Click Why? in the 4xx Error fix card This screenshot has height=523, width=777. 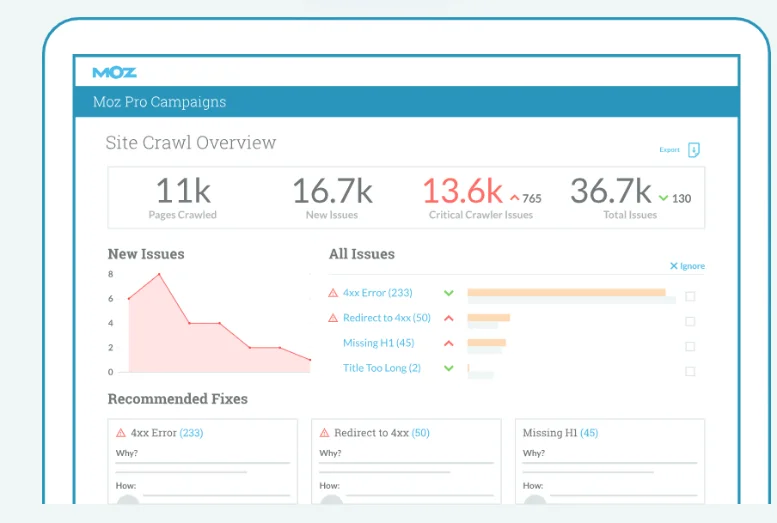click(x=127, y=453)
